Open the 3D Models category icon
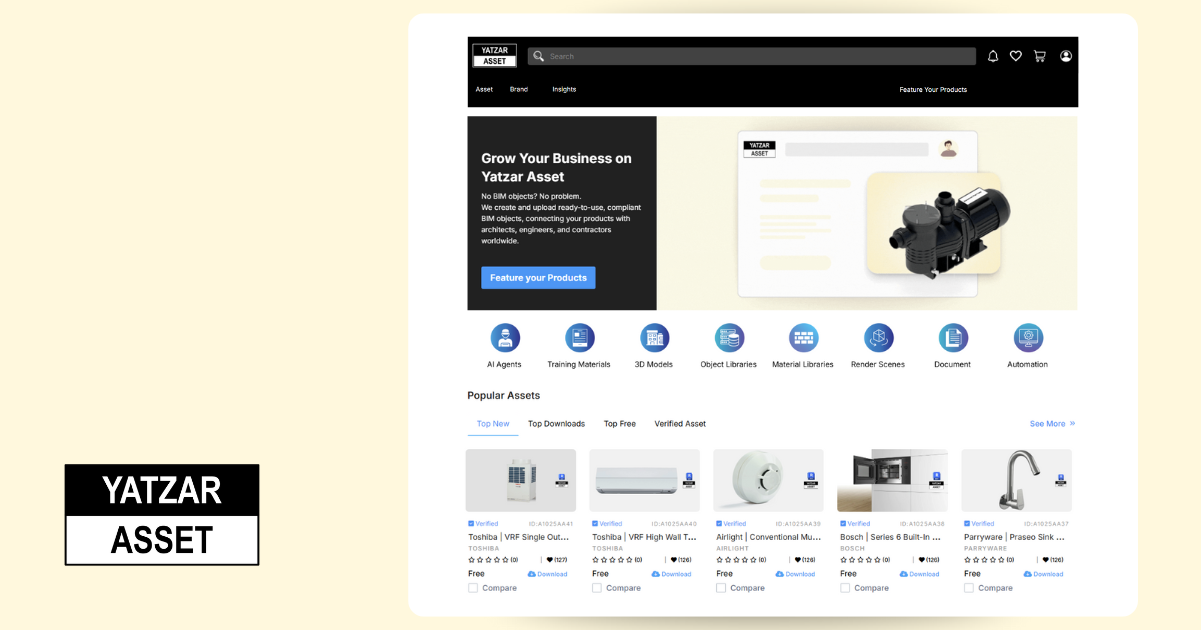1201x630 pixels. (654, 338)
